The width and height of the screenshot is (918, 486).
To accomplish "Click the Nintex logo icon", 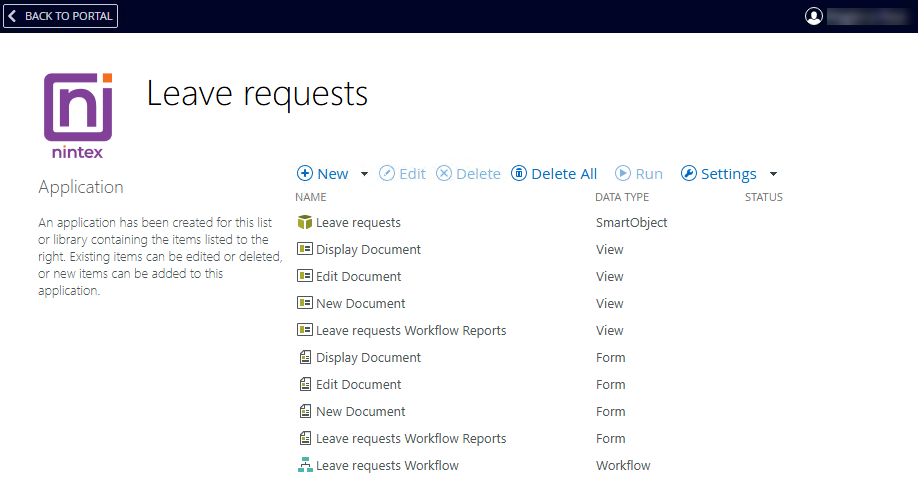I will pyautogui.click(x=78, y=115).
